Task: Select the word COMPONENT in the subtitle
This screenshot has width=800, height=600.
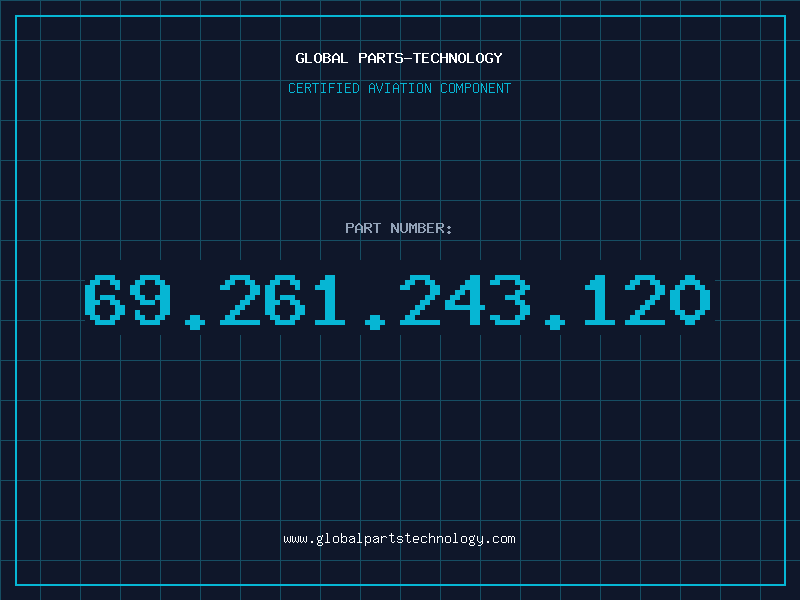Action: pyautogui.click(x=476, y=88)
